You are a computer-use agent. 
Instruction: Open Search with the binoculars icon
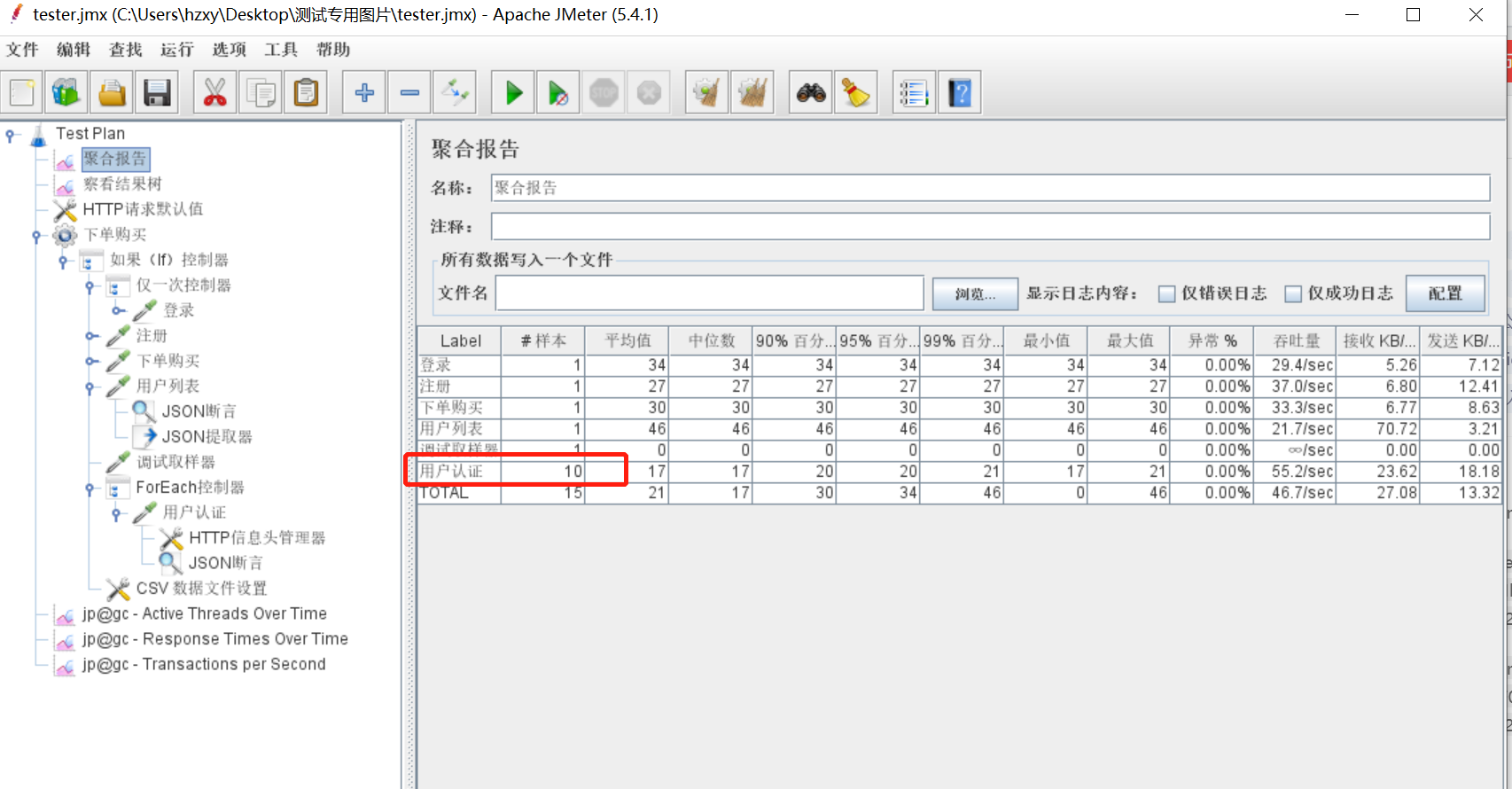[811, 92]
